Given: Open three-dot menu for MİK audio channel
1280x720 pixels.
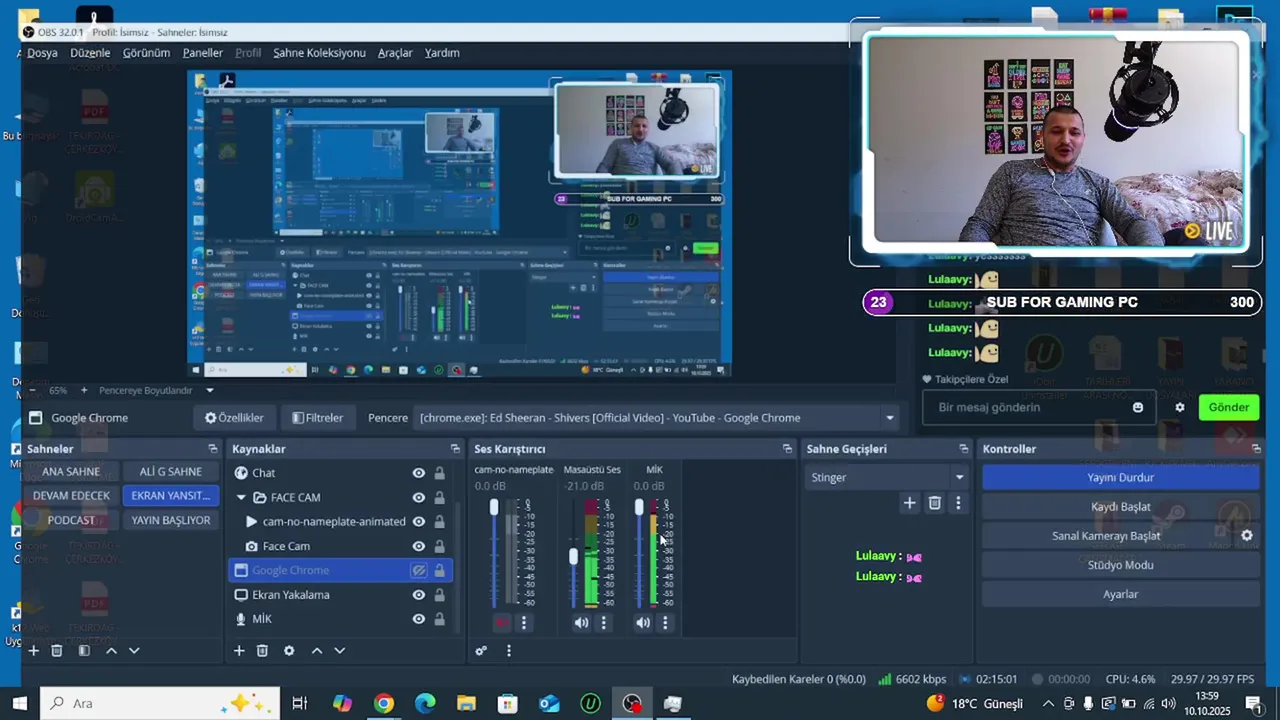Looking at the screenshot, I should [x=665, y=622].
